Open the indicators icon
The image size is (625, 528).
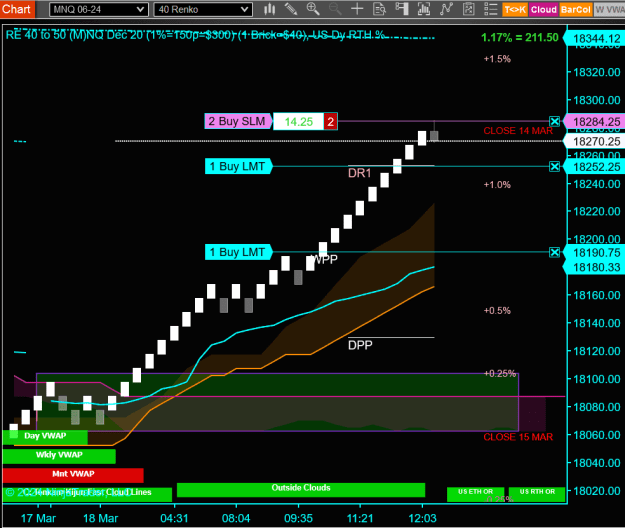(x=446, y=9)
